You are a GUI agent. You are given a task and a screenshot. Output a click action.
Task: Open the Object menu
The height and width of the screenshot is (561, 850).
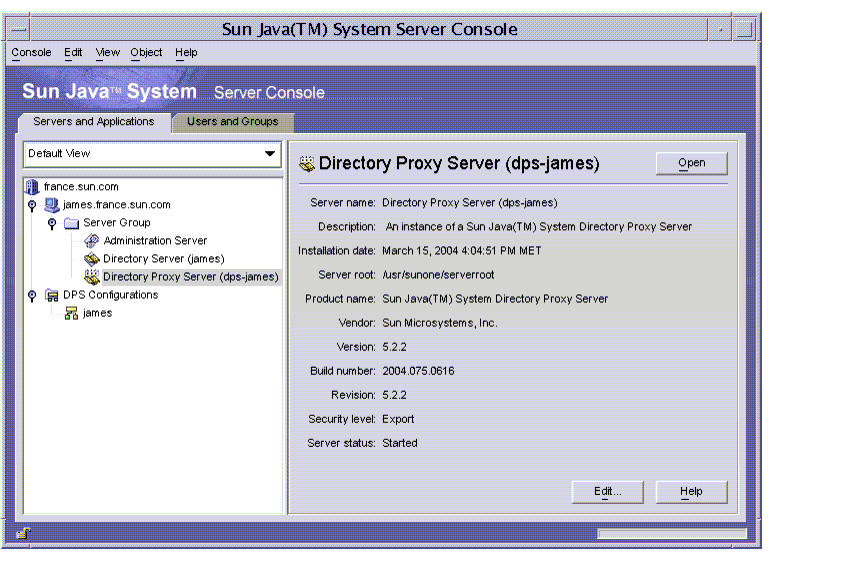click(x=146, y=53)
